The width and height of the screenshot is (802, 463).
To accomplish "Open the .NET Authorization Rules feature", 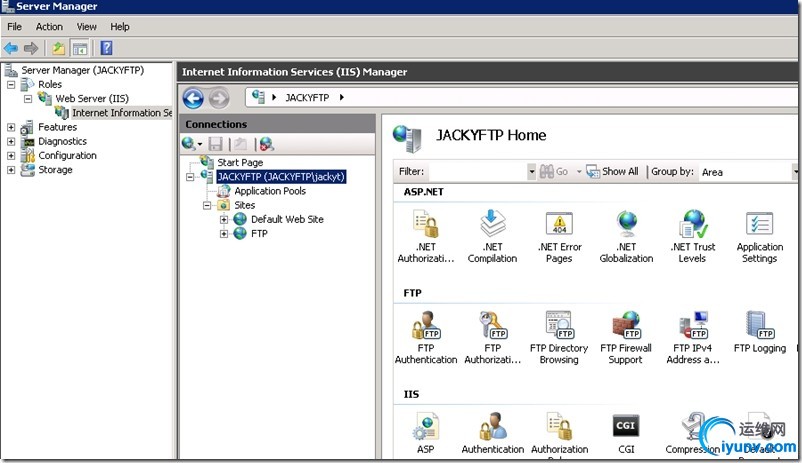I will 426,236.
